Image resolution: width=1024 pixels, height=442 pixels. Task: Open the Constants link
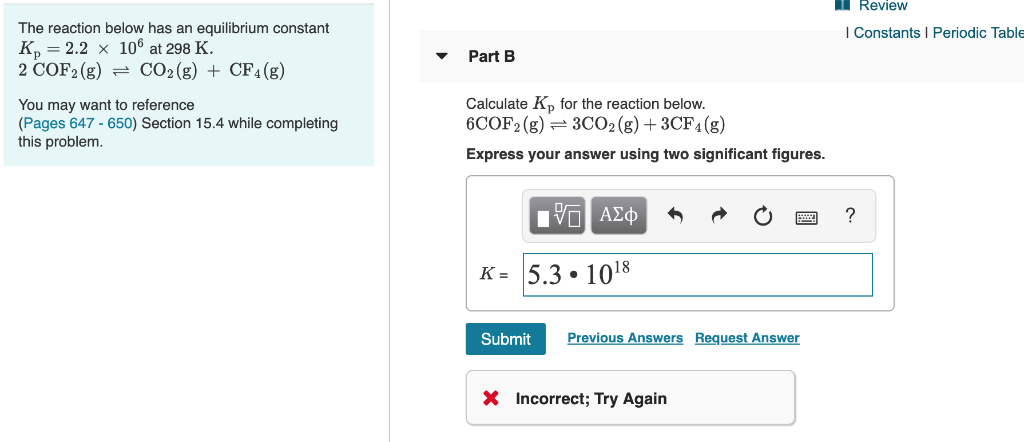887,33
